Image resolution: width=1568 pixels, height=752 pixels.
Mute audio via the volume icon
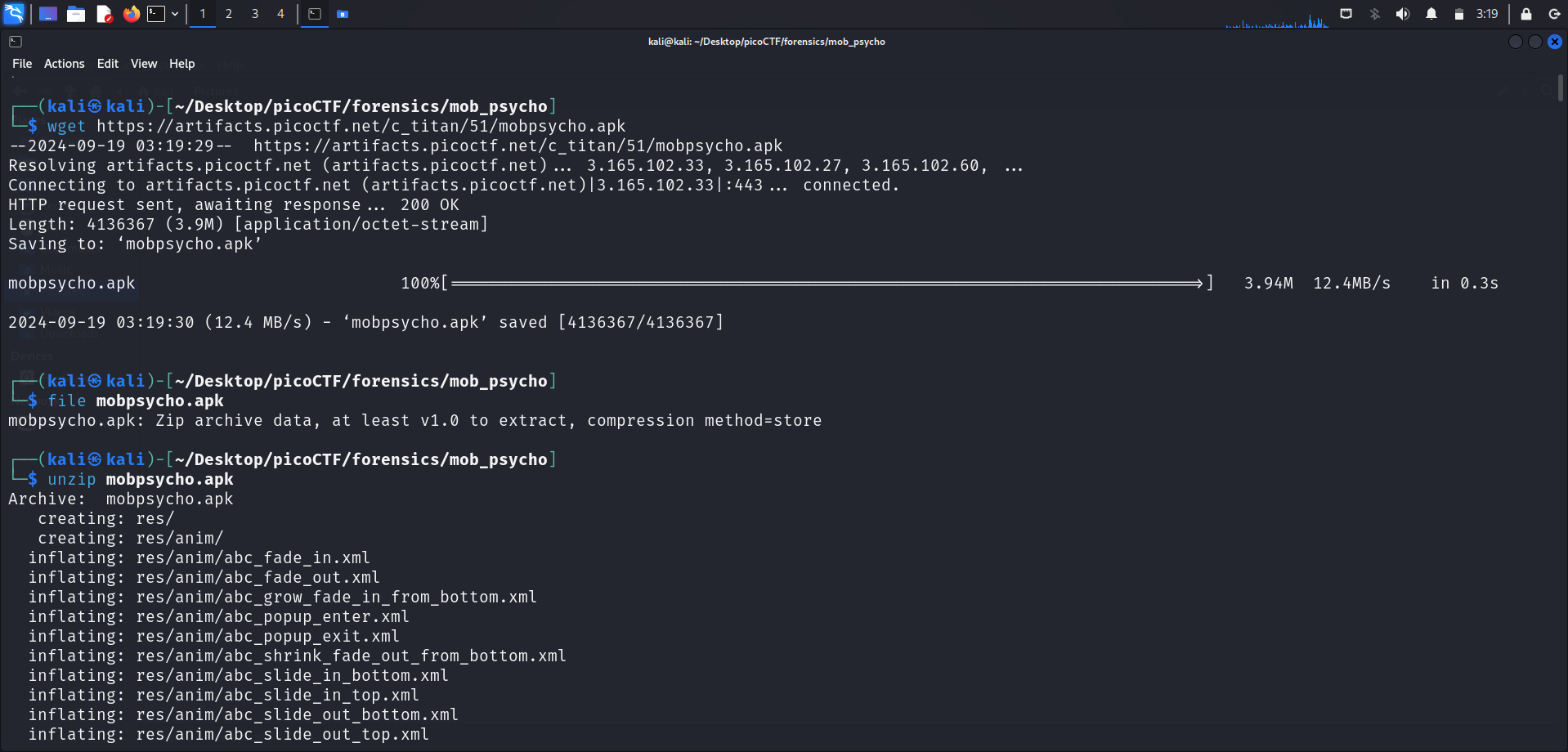tap(1403, 14)
